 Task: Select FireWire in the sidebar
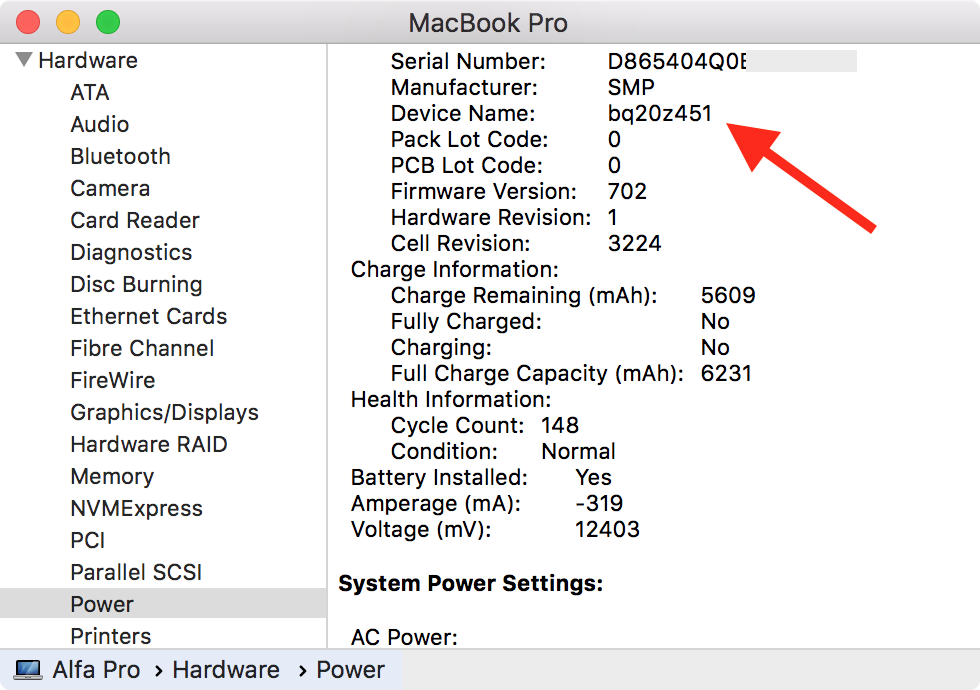coord(112,380)
